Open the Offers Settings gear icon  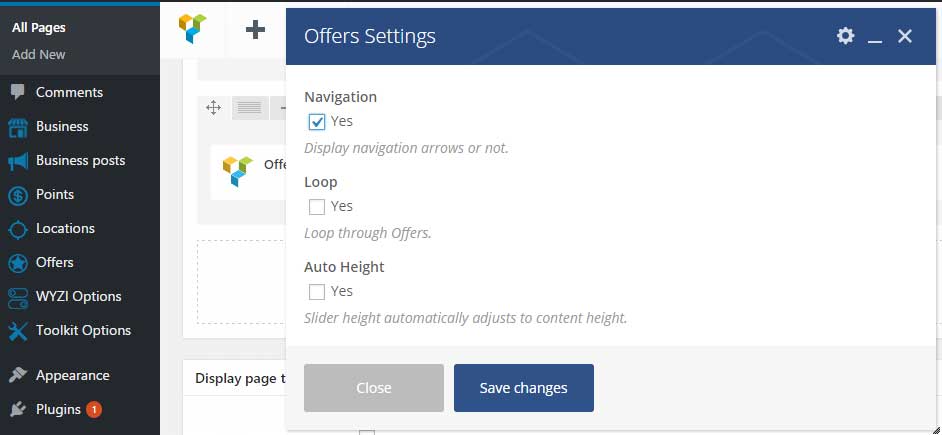coord(845,36)
